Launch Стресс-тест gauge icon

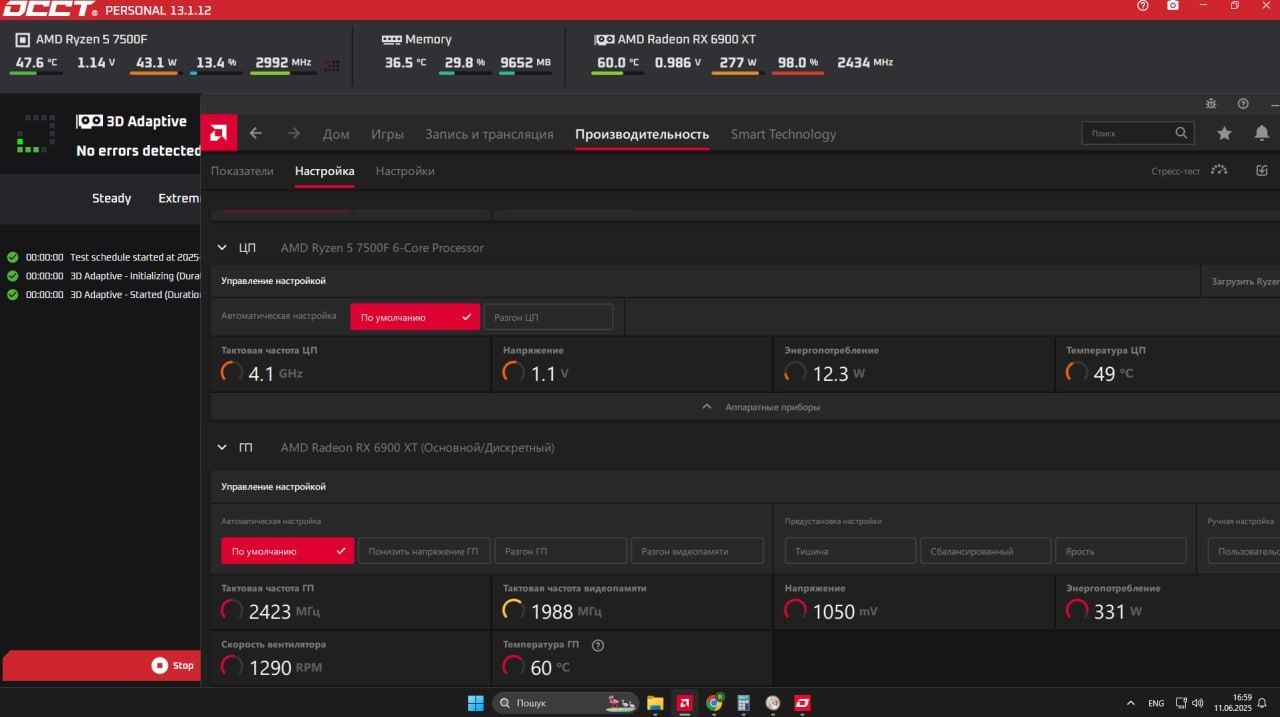coord(1218,170)
